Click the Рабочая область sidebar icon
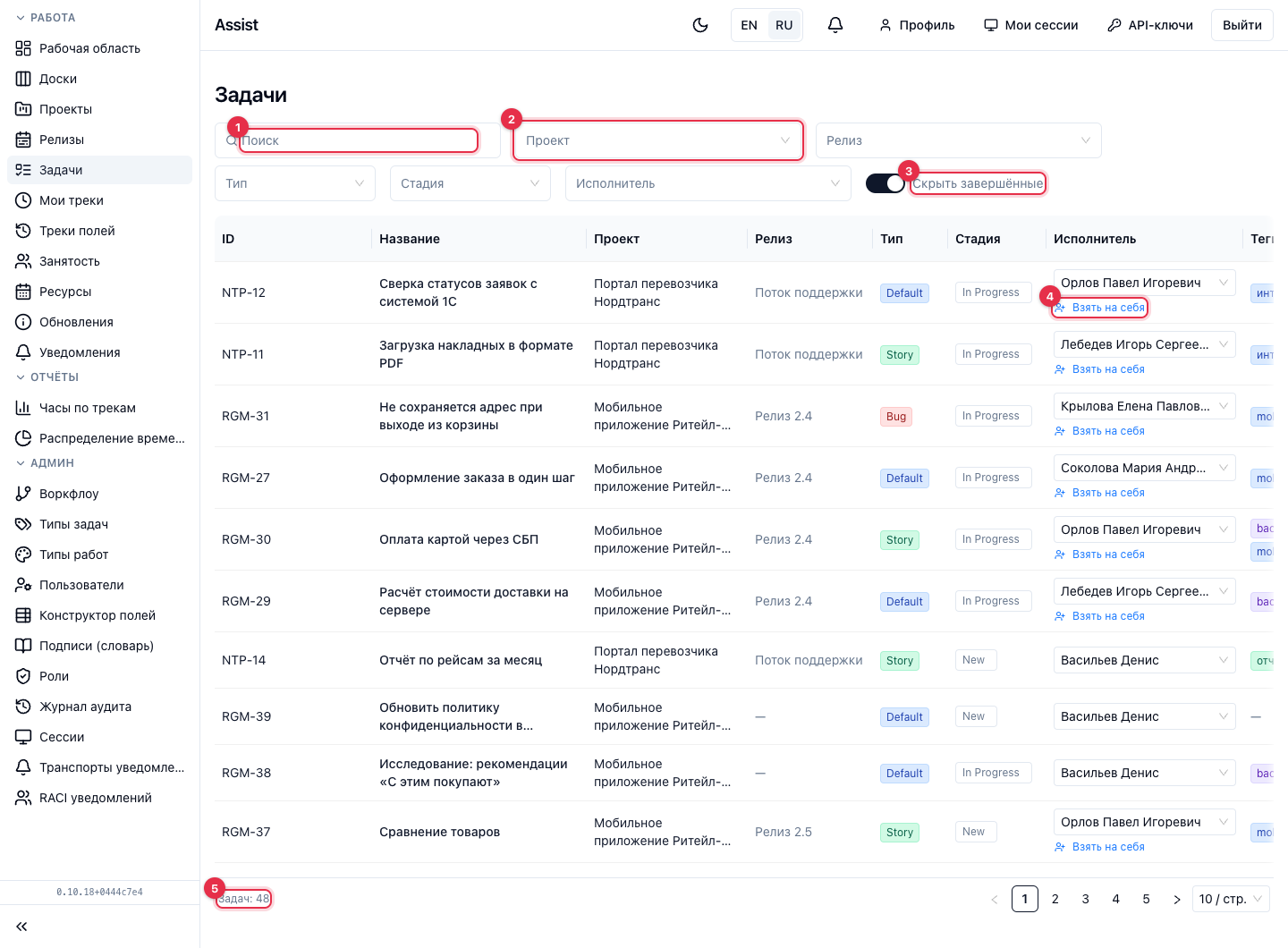Screen dimensions: 1288x948 23,48
